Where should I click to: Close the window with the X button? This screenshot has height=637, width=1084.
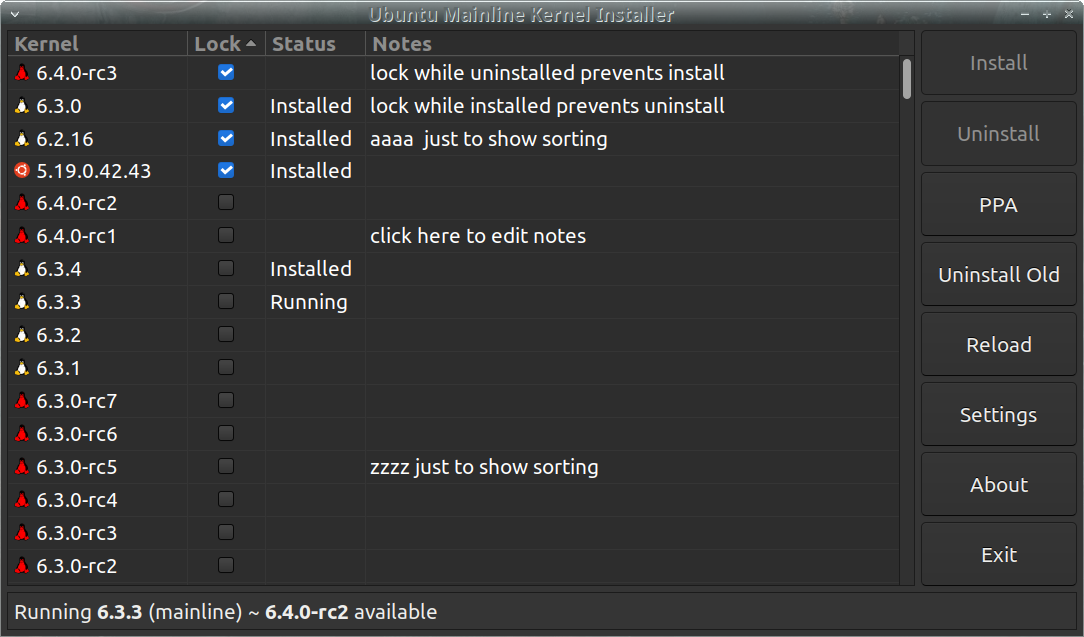click(1069, 14)
